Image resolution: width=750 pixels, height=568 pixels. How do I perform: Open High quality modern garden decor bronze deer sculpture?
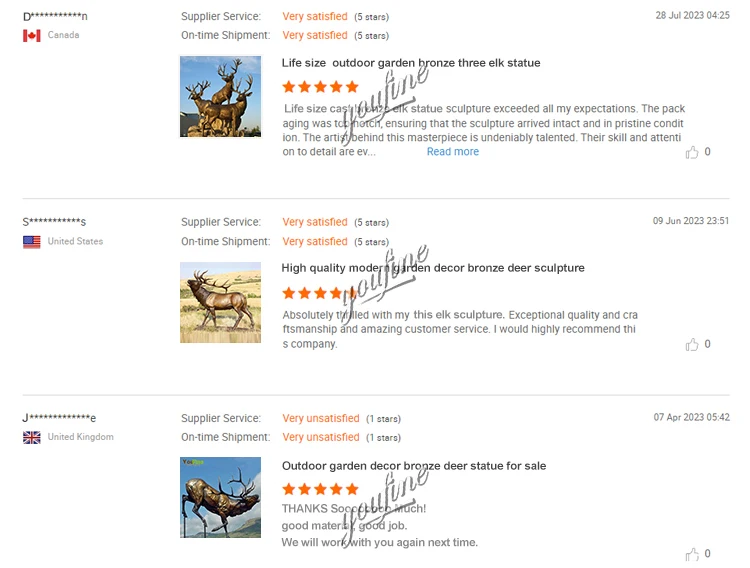pos(433,268)
